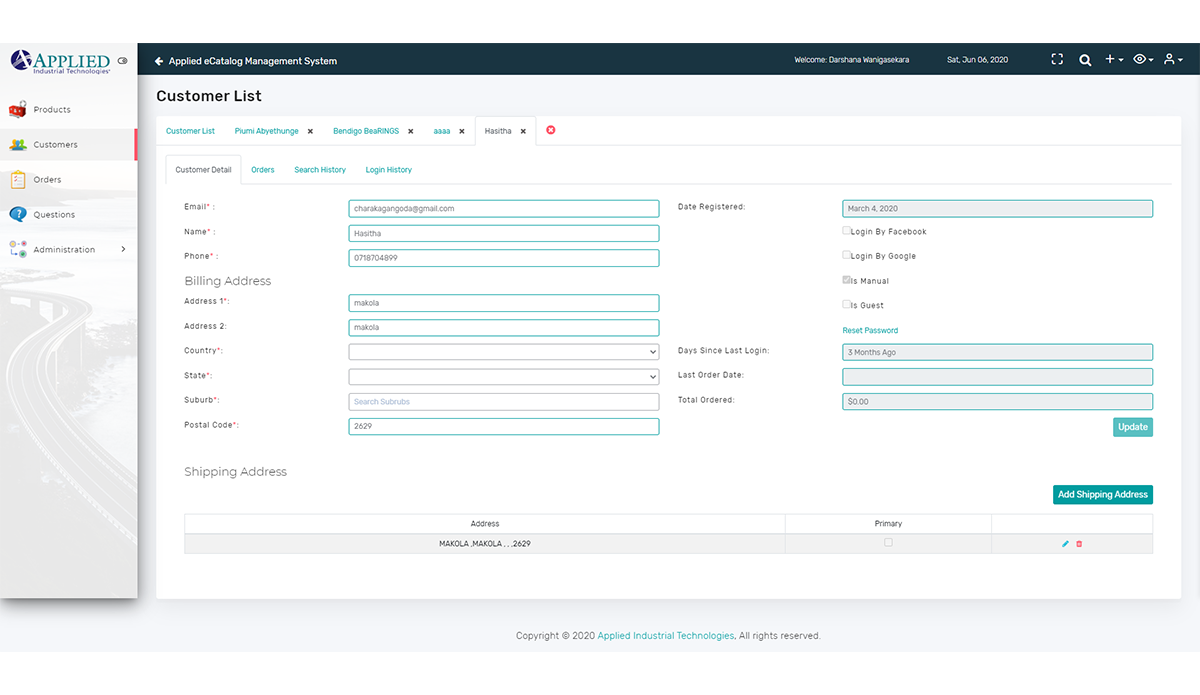This screenshot has height=695, width=1200.
Task: Enable Login By Facebook checkbox
Action: coord(847,231)
